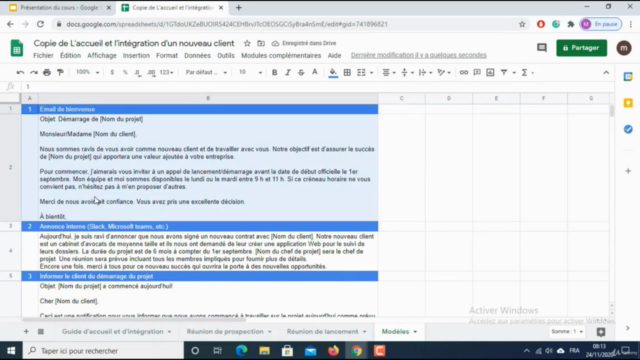Viewport: 640px width, 360px height.
Task: Format as percent
Action: [x=125, y=73]
